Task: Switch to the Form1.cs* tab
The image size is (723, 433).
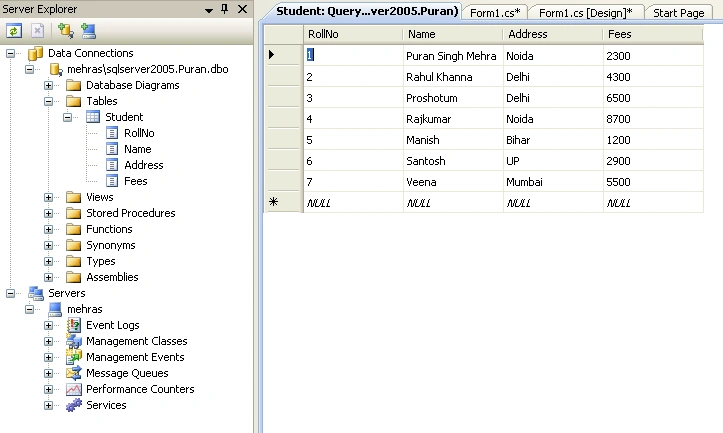Action: (495, 13)
